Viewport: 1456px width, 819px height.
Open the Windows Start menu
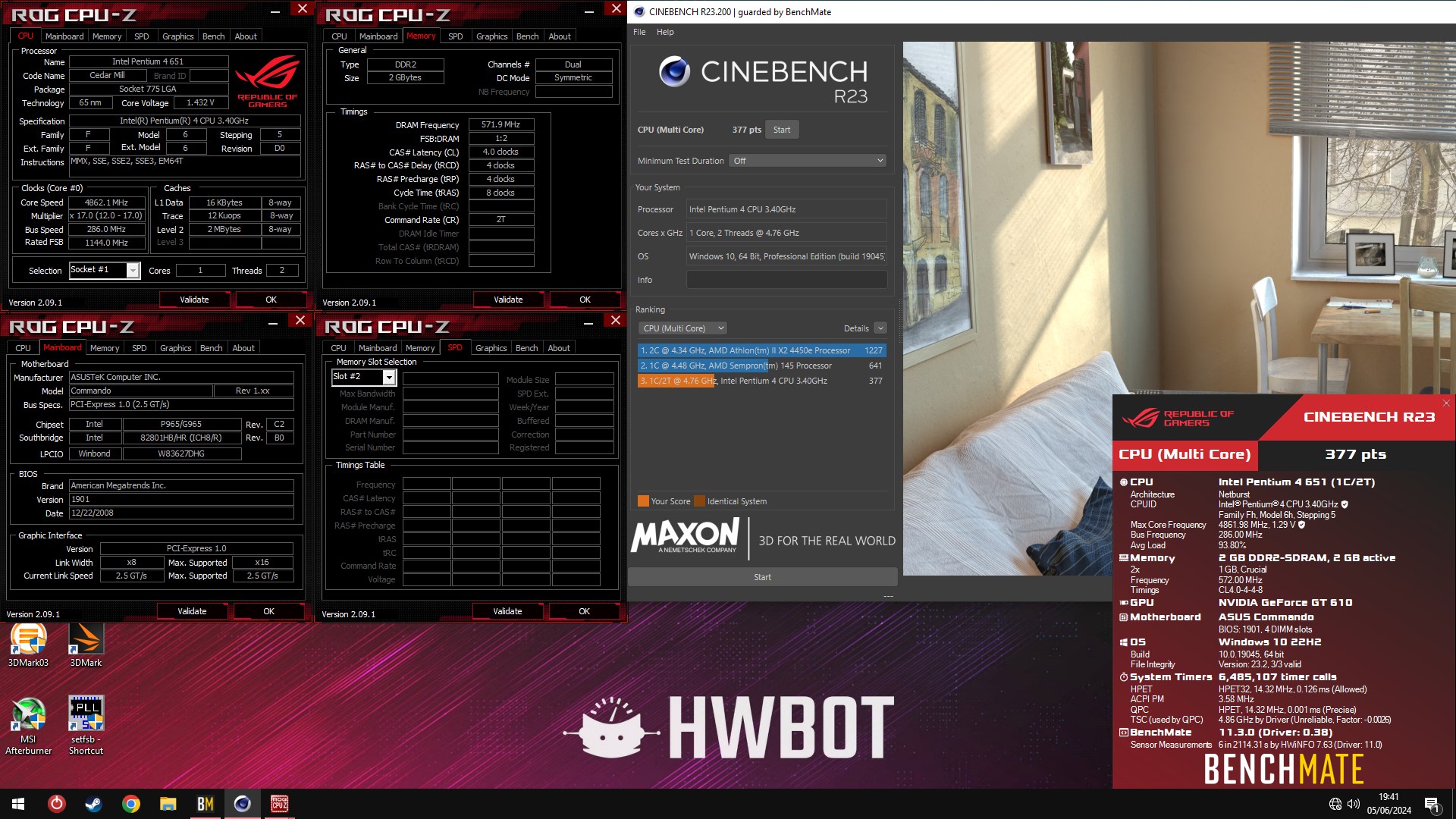pyautogui.click(x=18, y=804)
